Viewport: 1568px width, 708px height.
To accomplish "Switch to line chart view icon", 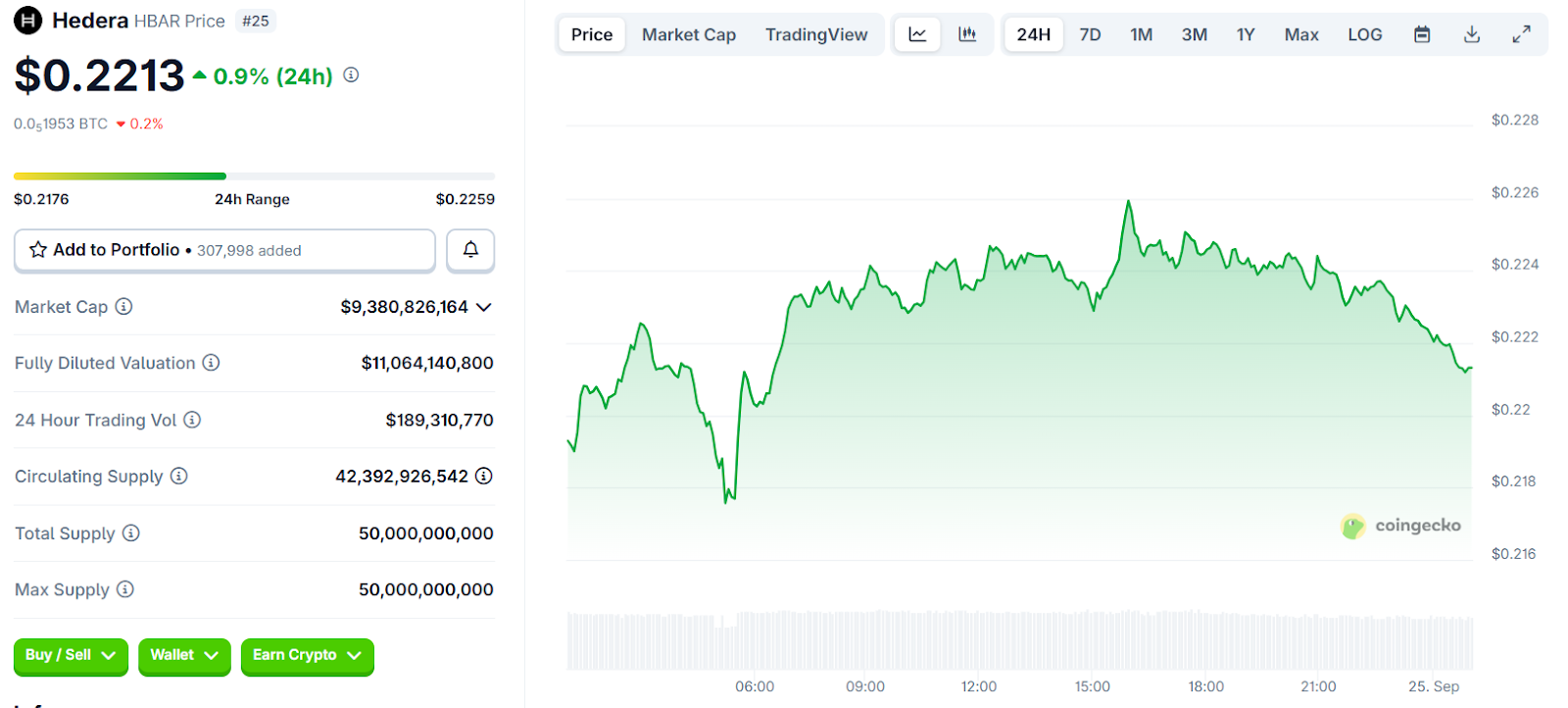I will tap(917, 34).
